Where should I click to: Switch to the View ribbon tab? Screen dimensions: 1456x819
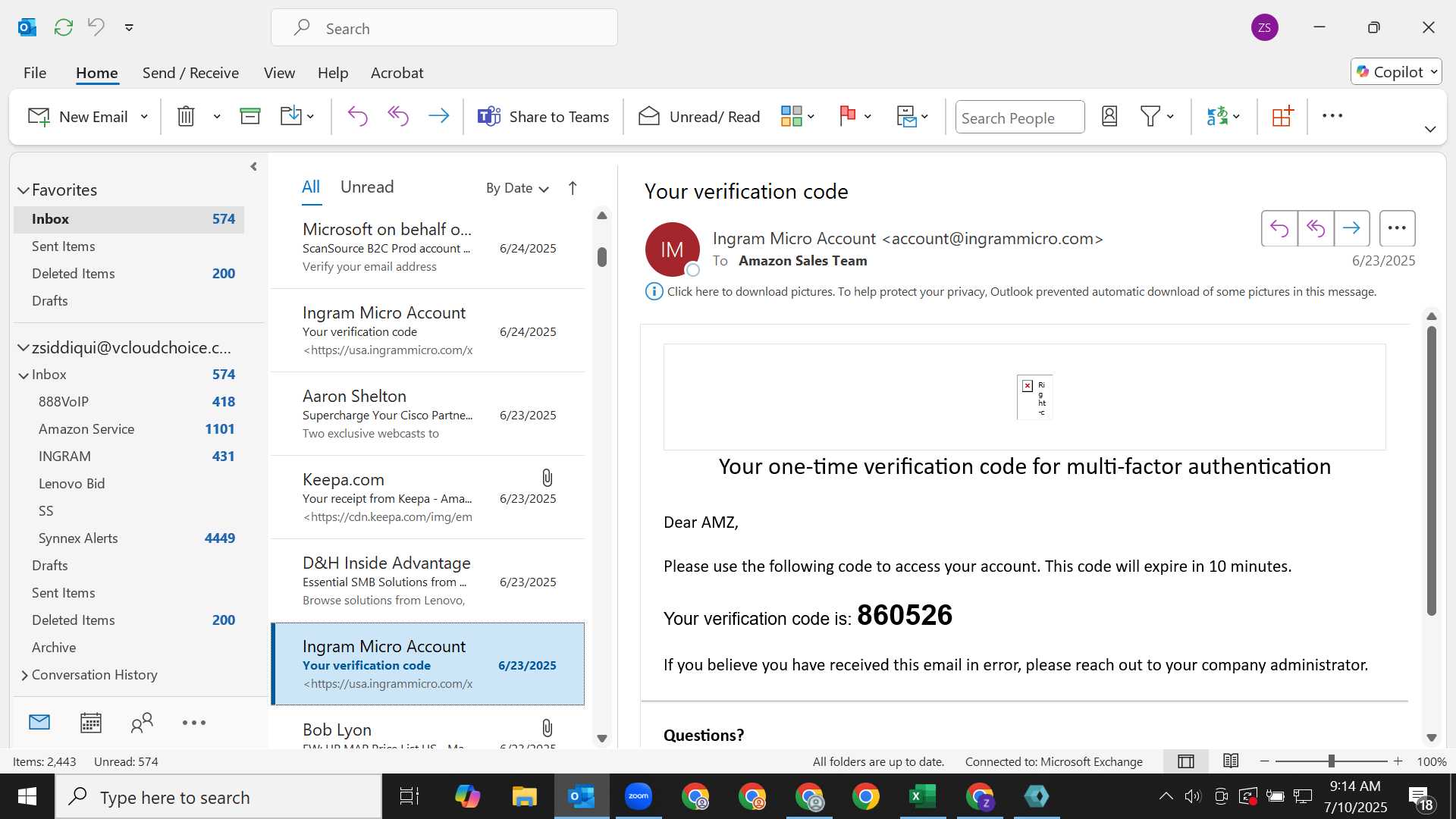coord(279,73)
